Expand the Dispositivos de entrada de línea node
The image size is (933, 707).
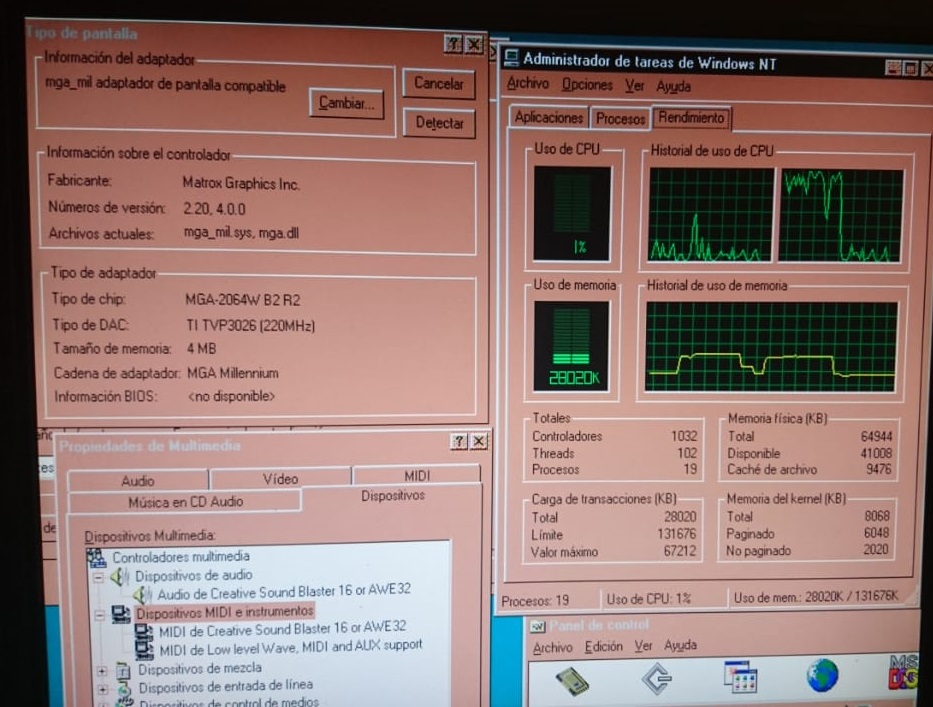(102, 687)
